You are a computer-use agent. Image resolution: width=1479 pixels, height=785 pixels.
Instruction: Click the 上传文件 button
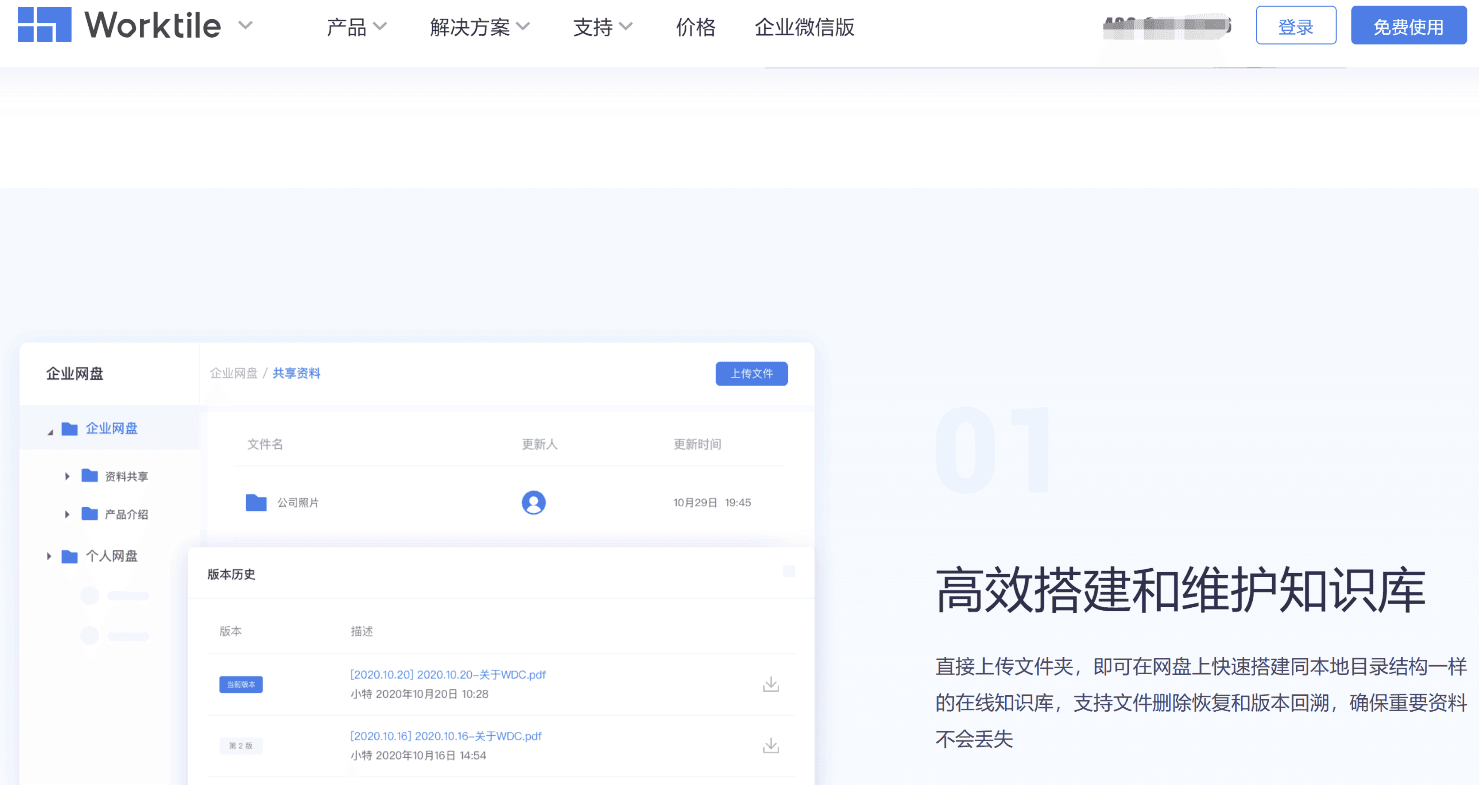752,373
